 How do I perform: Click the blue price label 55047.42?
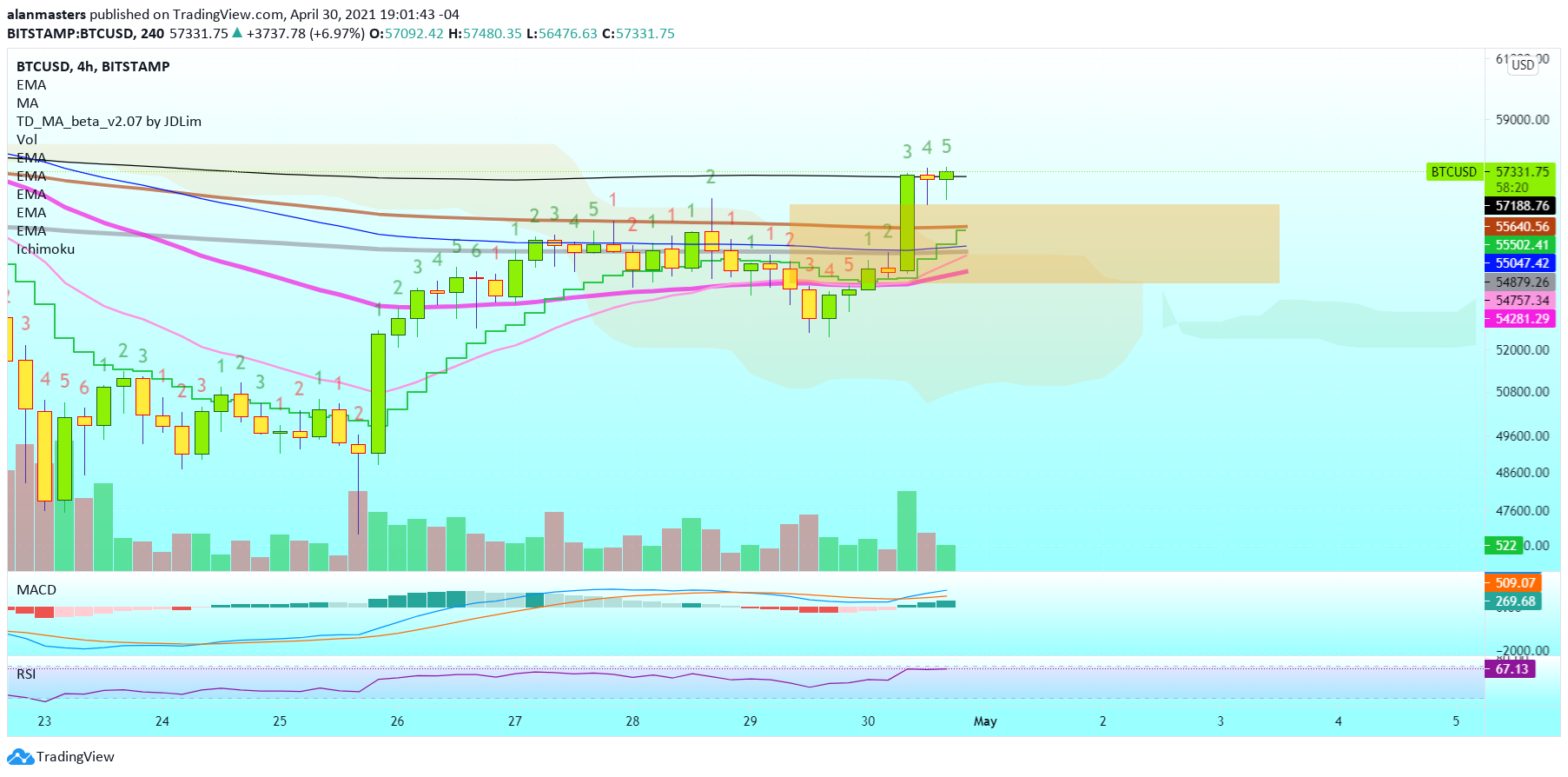tap(1520, 262)
